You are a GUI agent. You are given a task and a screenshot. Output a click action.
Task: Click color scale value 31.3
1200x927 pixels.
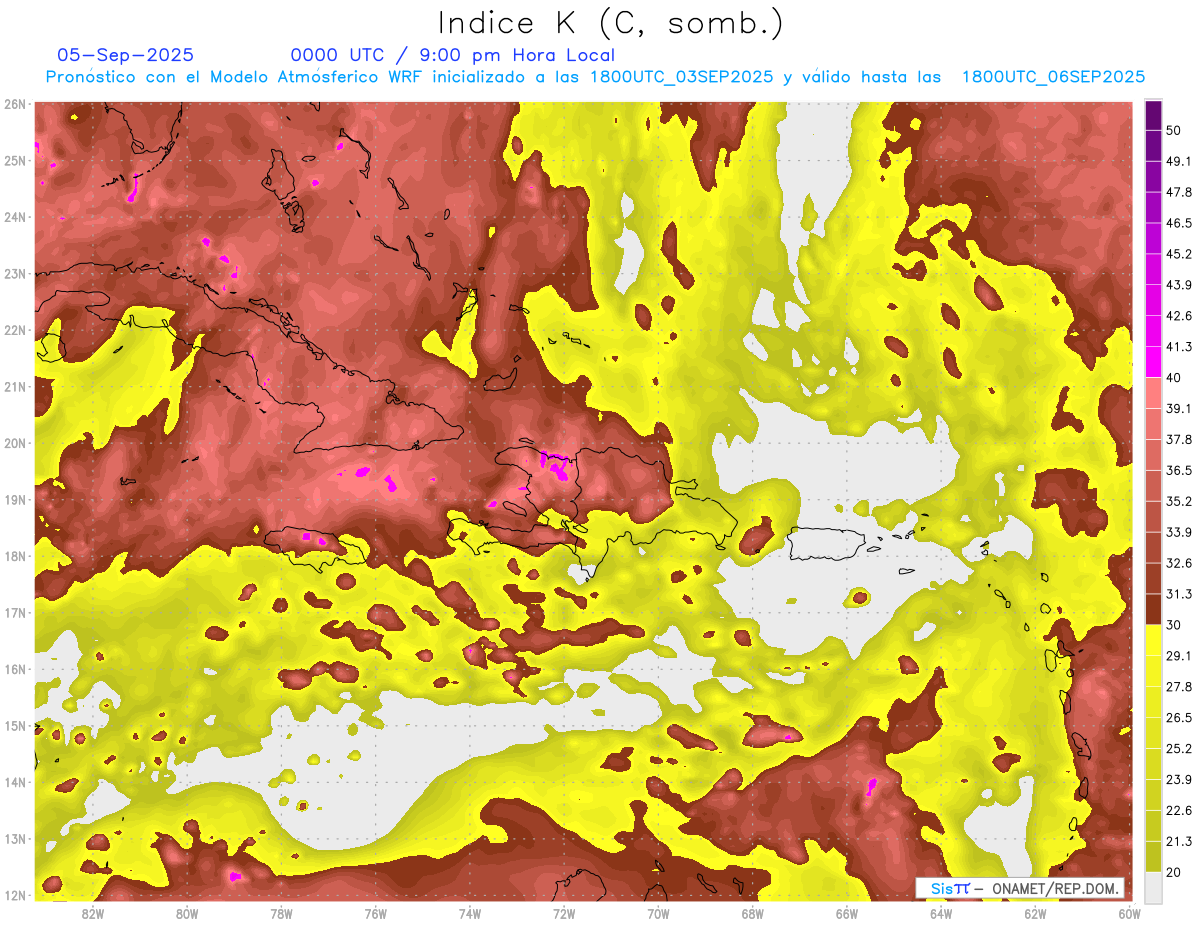(1178, 594)
